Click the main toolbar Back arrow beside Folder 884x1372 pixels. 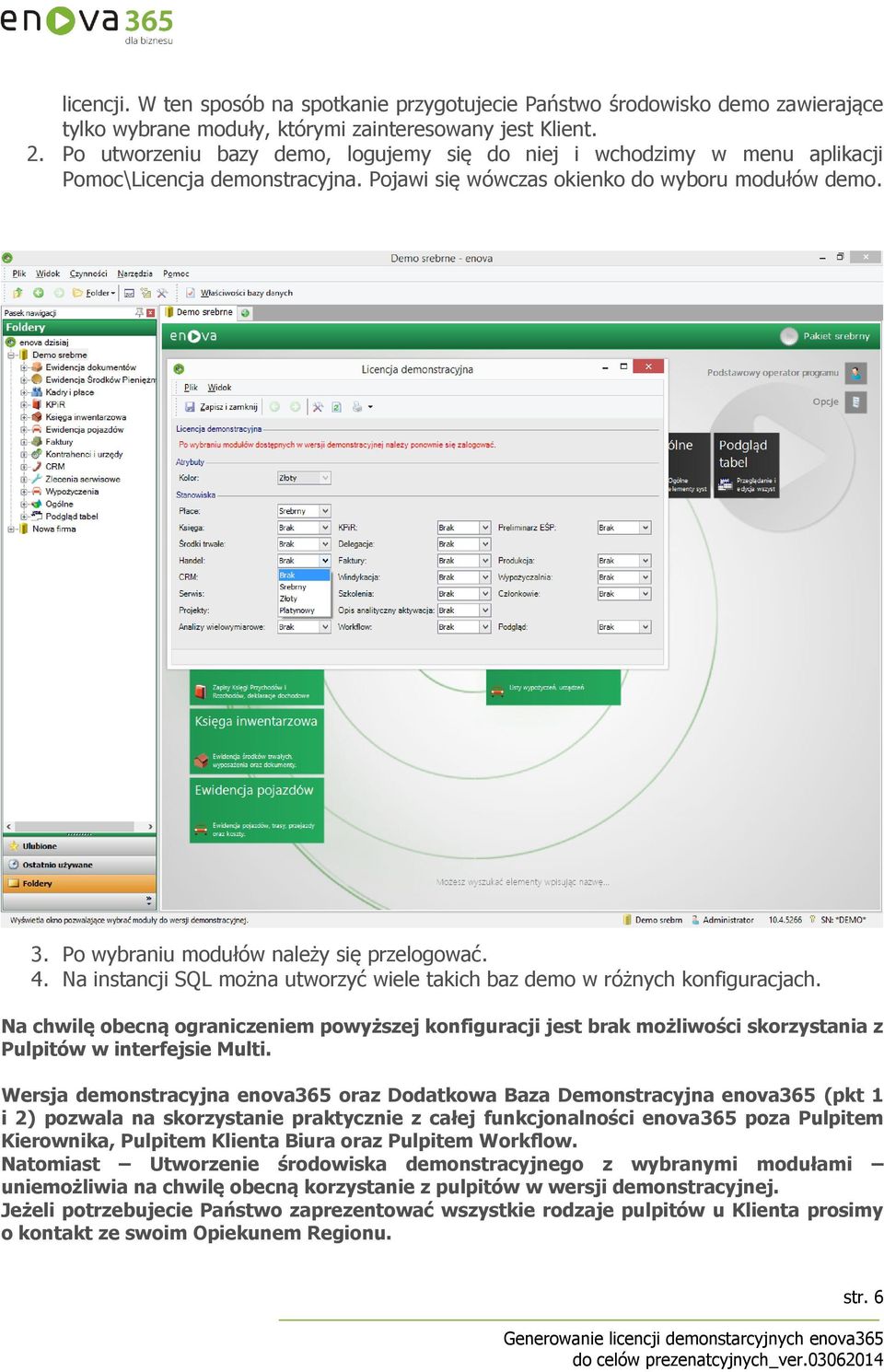tap(39, 293)
